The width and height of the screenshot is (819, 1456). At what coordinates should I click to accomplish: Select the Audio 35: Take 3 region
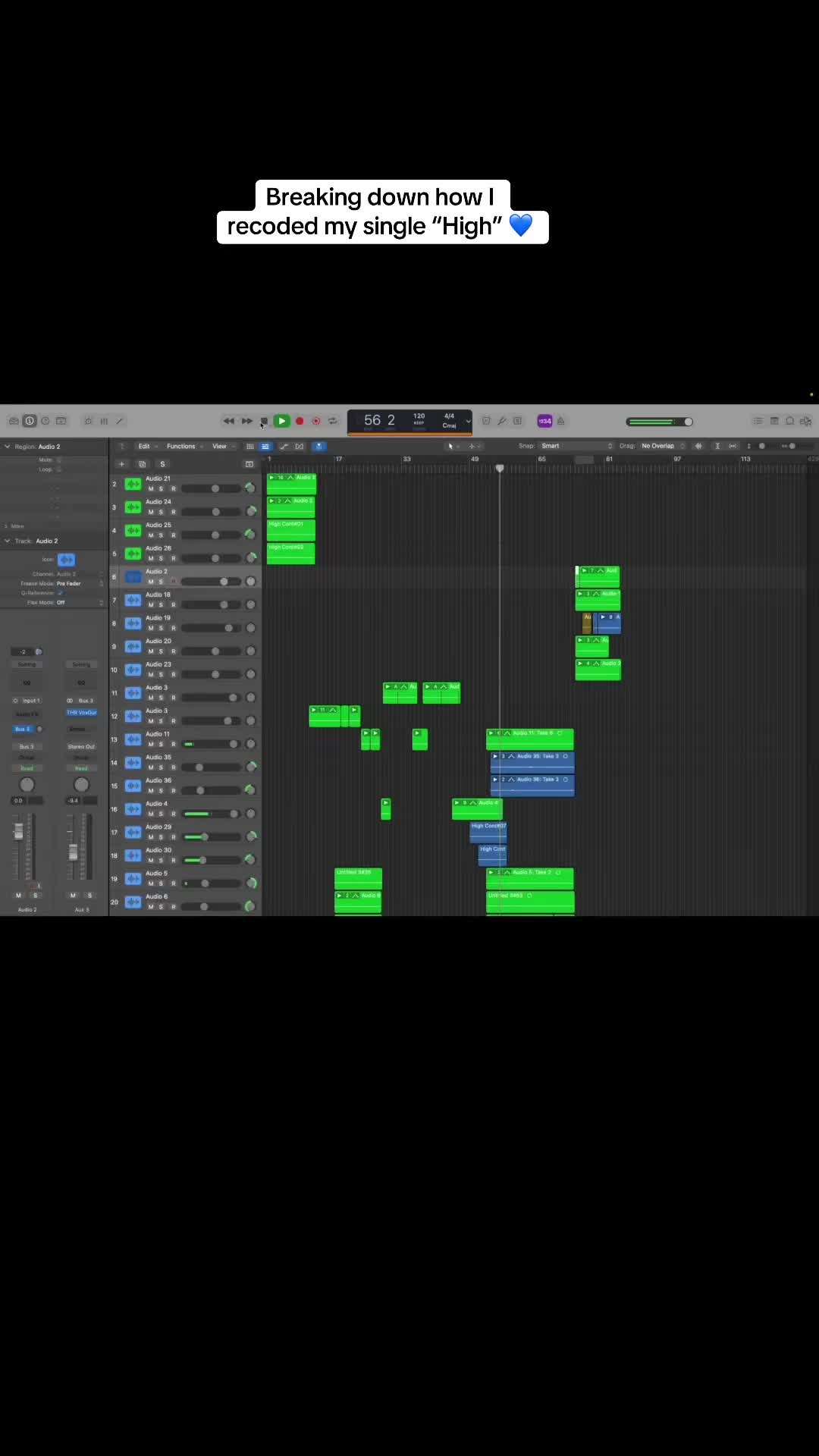tap(533, 762)
